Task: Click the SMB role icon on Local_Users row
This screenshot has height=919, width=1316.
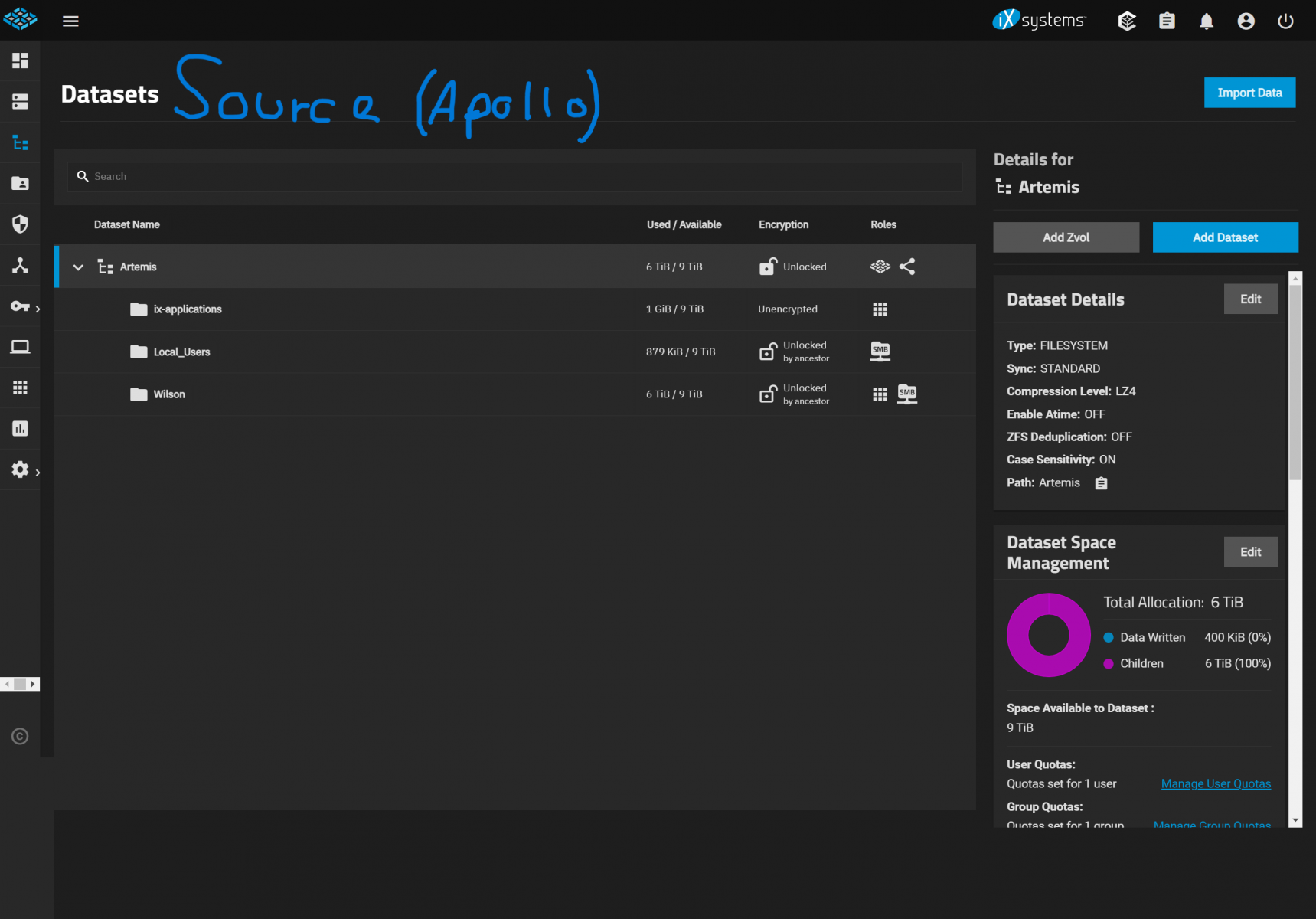Action: point(880,352)
